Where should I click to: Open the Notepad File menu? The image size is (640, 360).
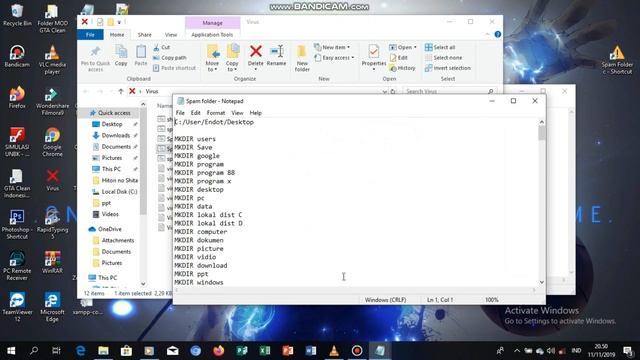[x=180, y=113]
